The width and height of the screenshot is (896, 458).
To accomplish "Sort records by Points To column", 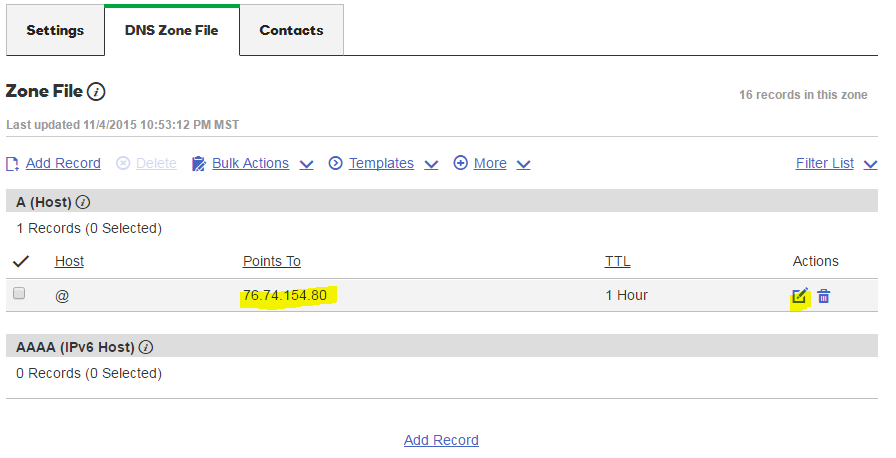I will pyautogui.click(x=271, y=261).
